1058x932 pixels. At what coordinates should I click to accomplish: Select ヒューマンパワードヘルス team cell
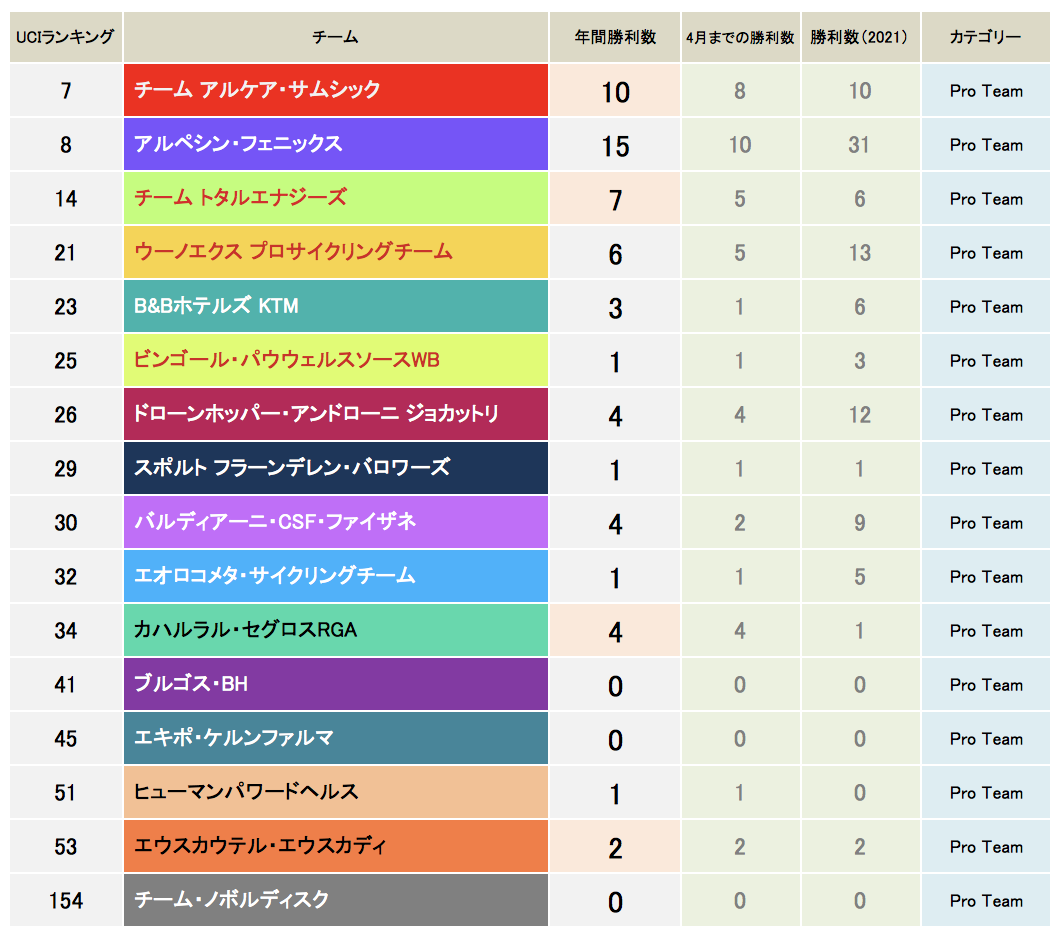(335, 792)
